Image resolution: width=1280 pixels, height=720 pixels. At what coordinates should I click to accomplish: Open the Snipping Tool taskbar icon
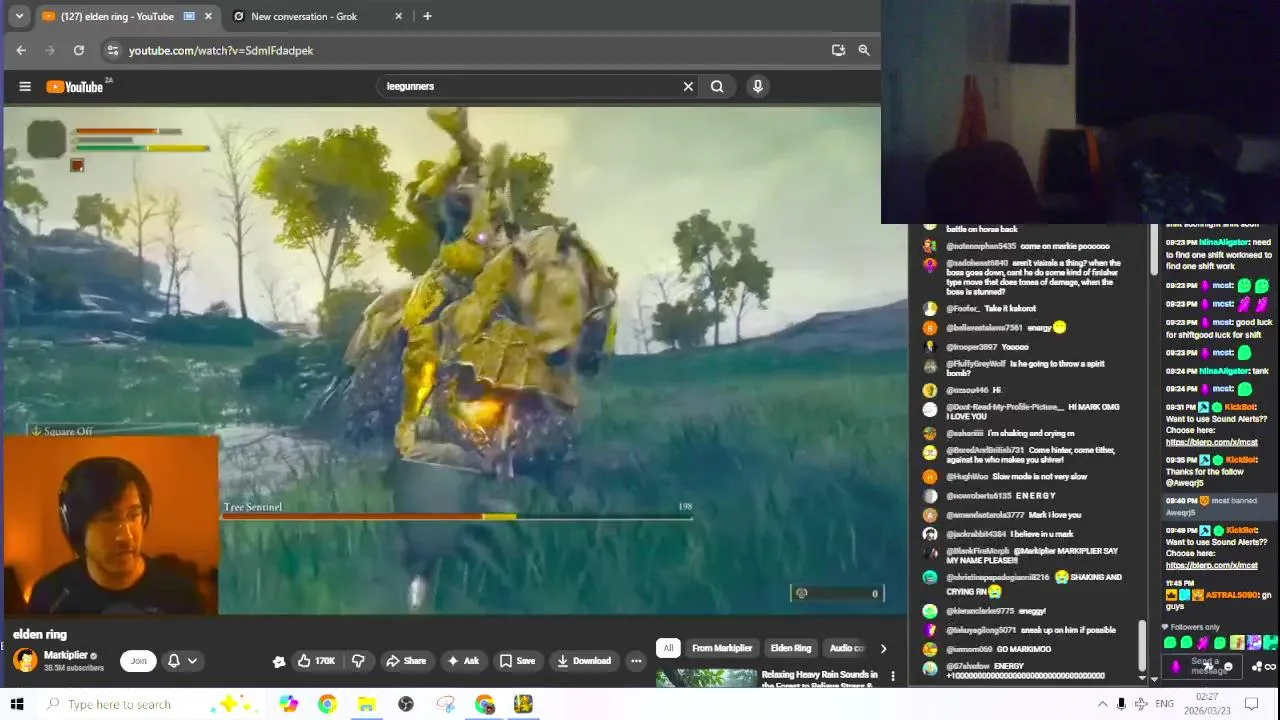[x=445, y=704]
